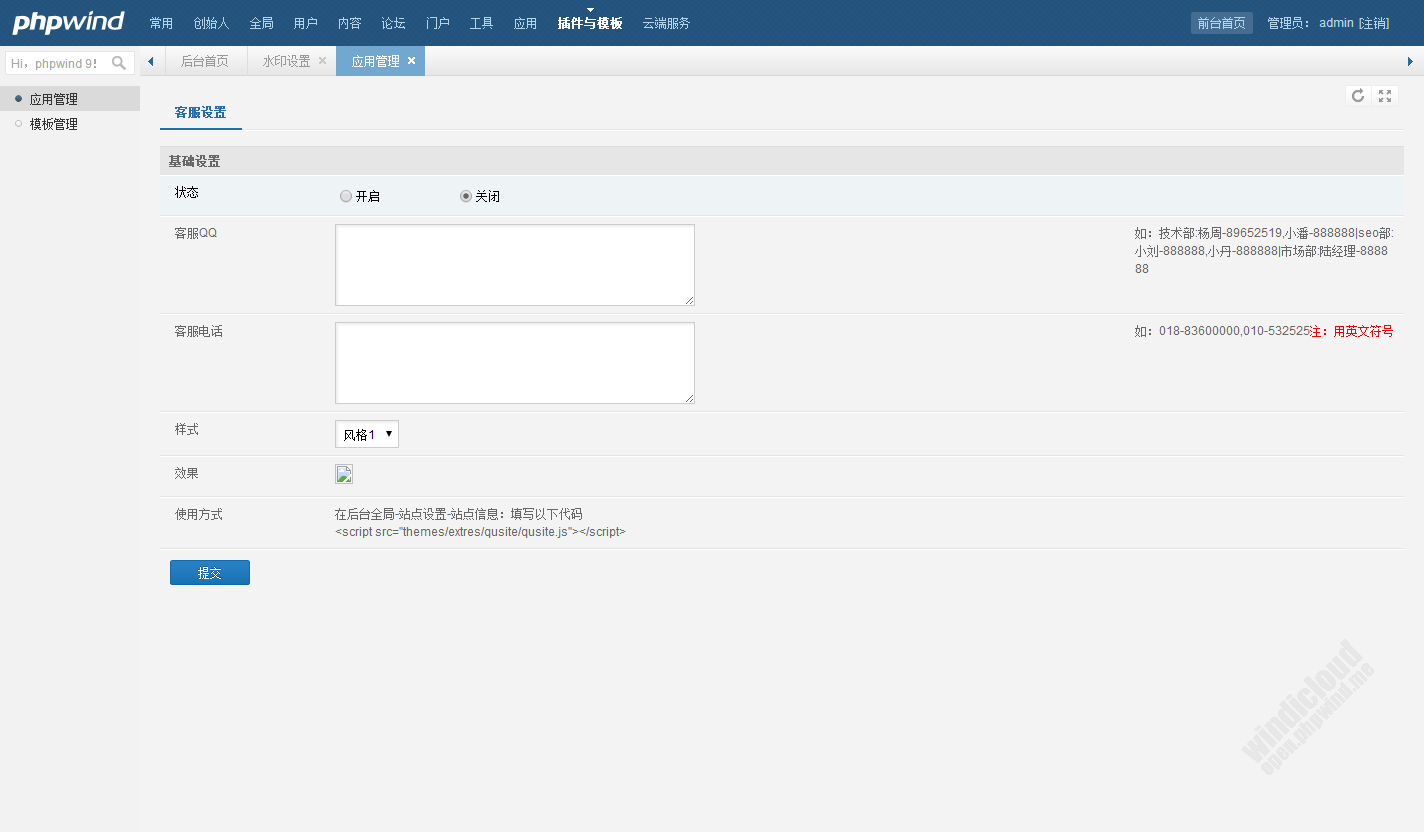Switch to the 水印设置 tab
Viewport: 1424px width, 832px height.
coord(286,61)
